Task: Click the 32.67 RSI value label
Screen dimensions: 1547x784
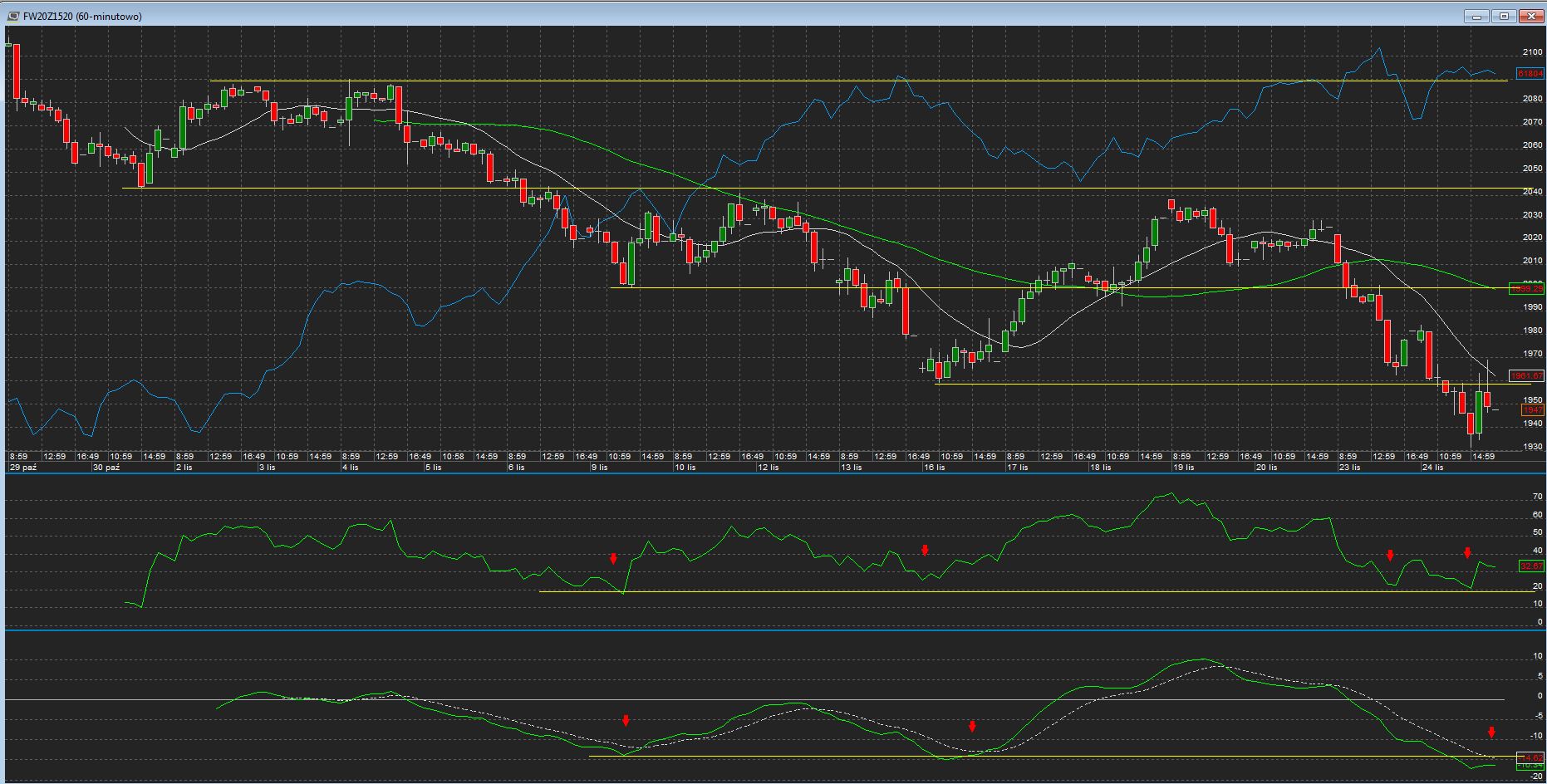Action: coord(1530,566)
